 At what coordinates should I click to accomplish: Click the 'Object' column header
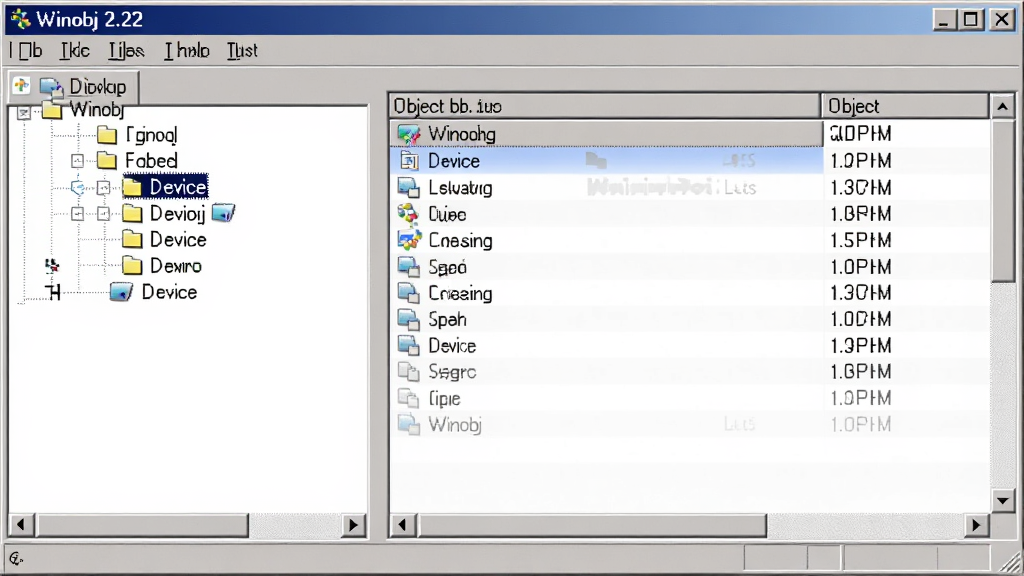click(x=905, y=106)
